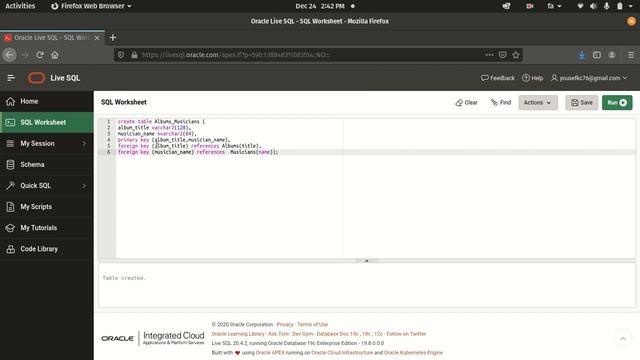Click the microphone icon in the top bar
The image size is (640, 360).
pos(607,6)
